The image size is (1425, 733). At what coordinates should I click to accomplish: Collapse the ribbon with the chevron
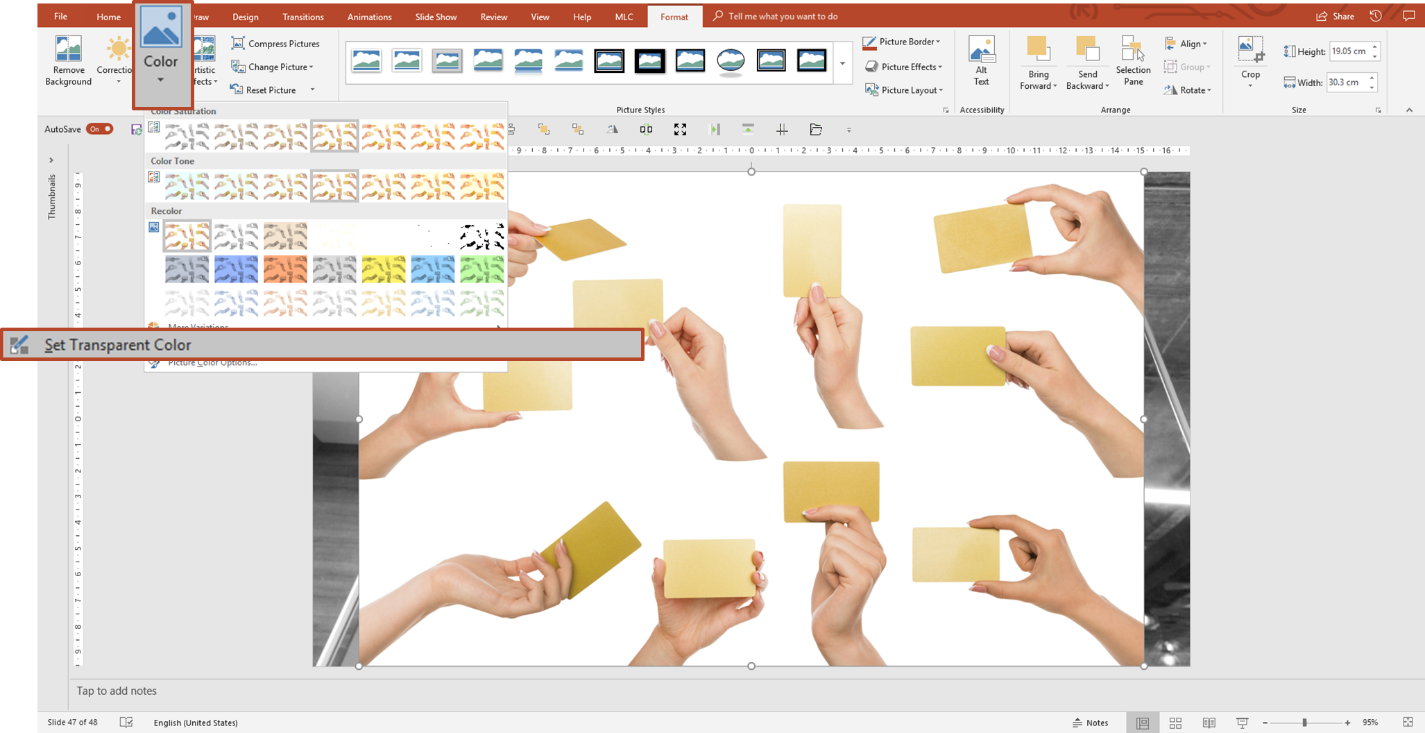[1409, 110]
